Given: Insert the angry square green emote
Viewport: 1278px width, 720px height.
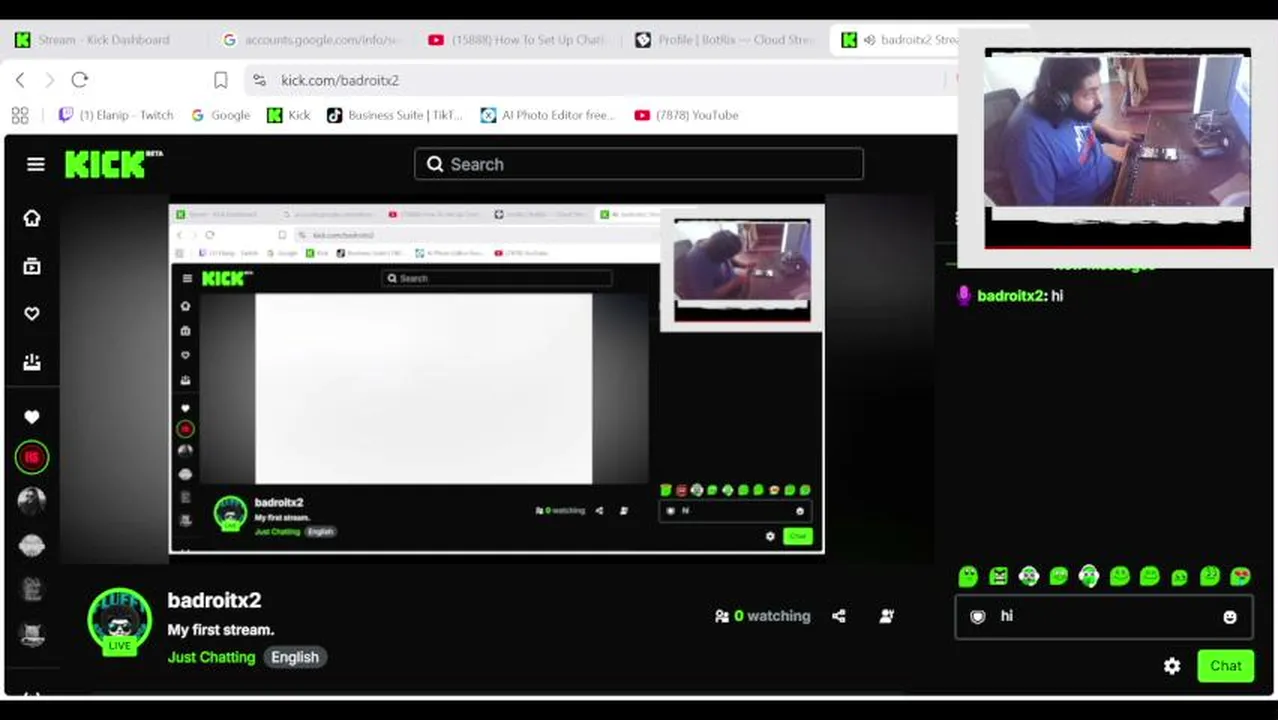Looking at the screenshot, I should coord(998,576).
